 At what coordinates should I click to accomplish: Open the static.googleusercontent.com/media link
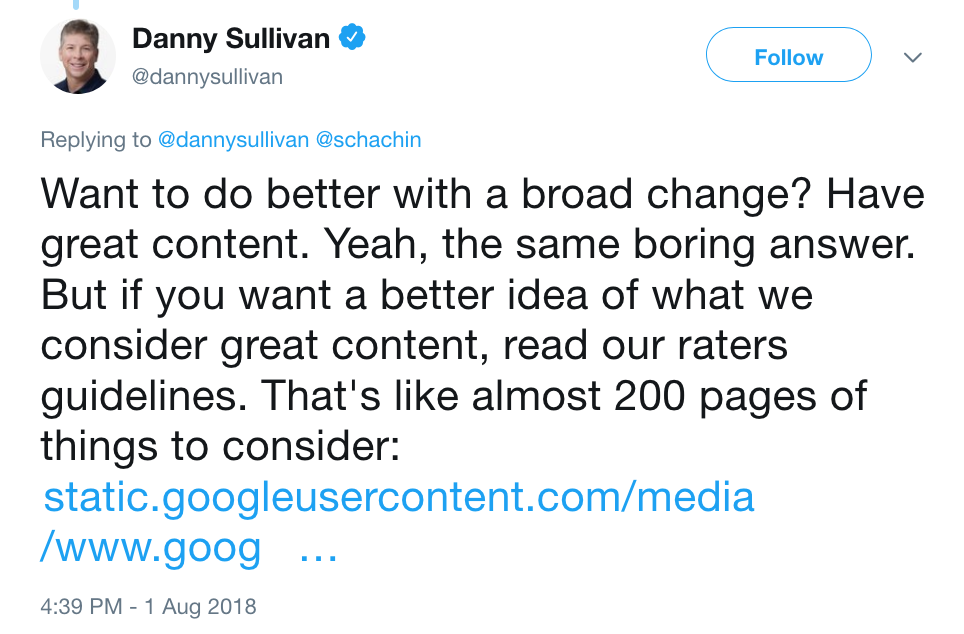click(x=398, y=497)
